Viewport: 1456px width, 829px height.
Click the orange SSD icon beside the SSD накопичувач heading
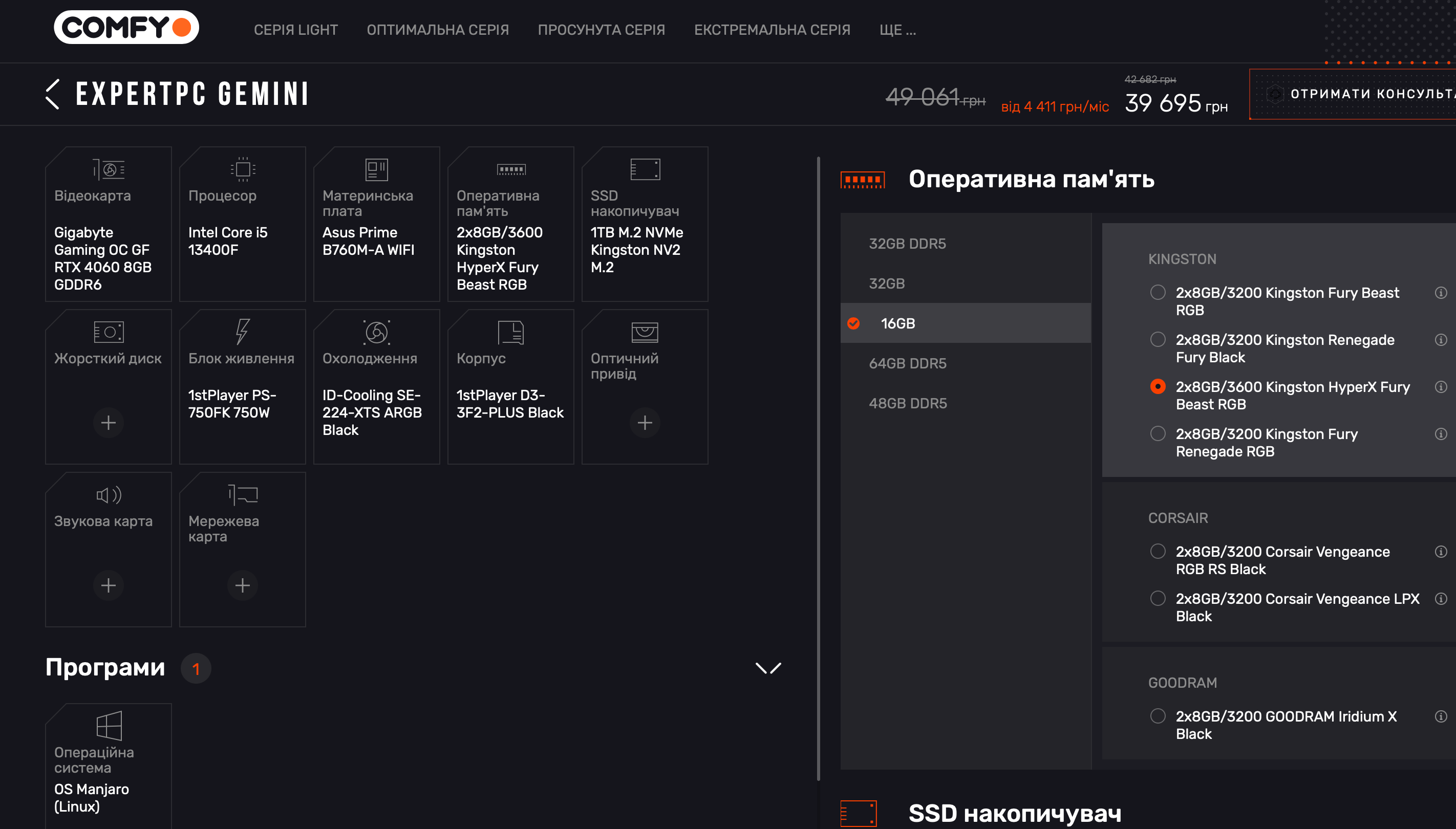point(859,814)
